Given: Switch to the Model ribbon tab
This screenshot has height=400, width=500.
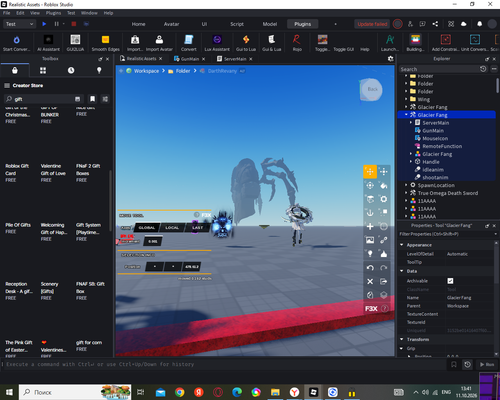Looking at the screenshot, I should tap(270, 24).
